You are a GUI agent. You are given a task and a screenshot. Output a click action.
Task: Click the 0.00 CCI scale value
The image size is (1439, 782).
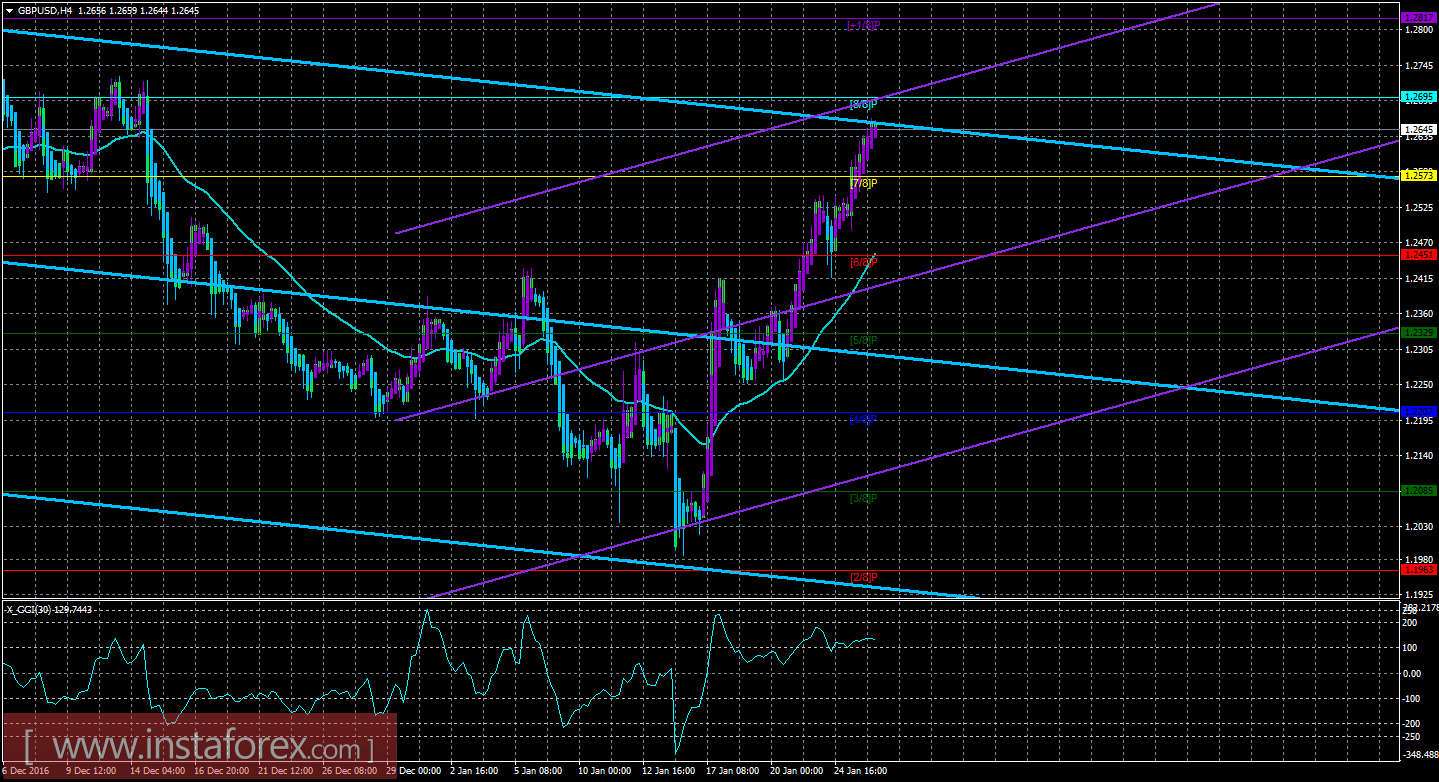[x=1414, y=672]
